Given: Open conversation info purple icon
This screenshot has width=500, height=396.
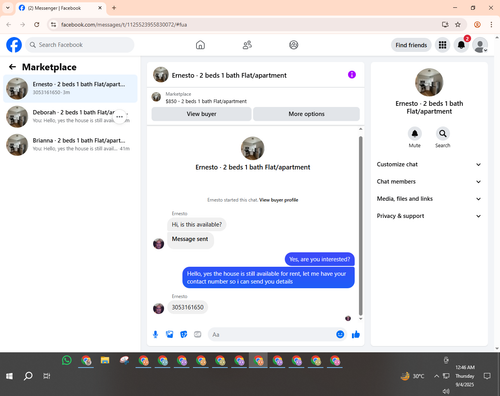Looking at the screenshot, I should 352,75.
